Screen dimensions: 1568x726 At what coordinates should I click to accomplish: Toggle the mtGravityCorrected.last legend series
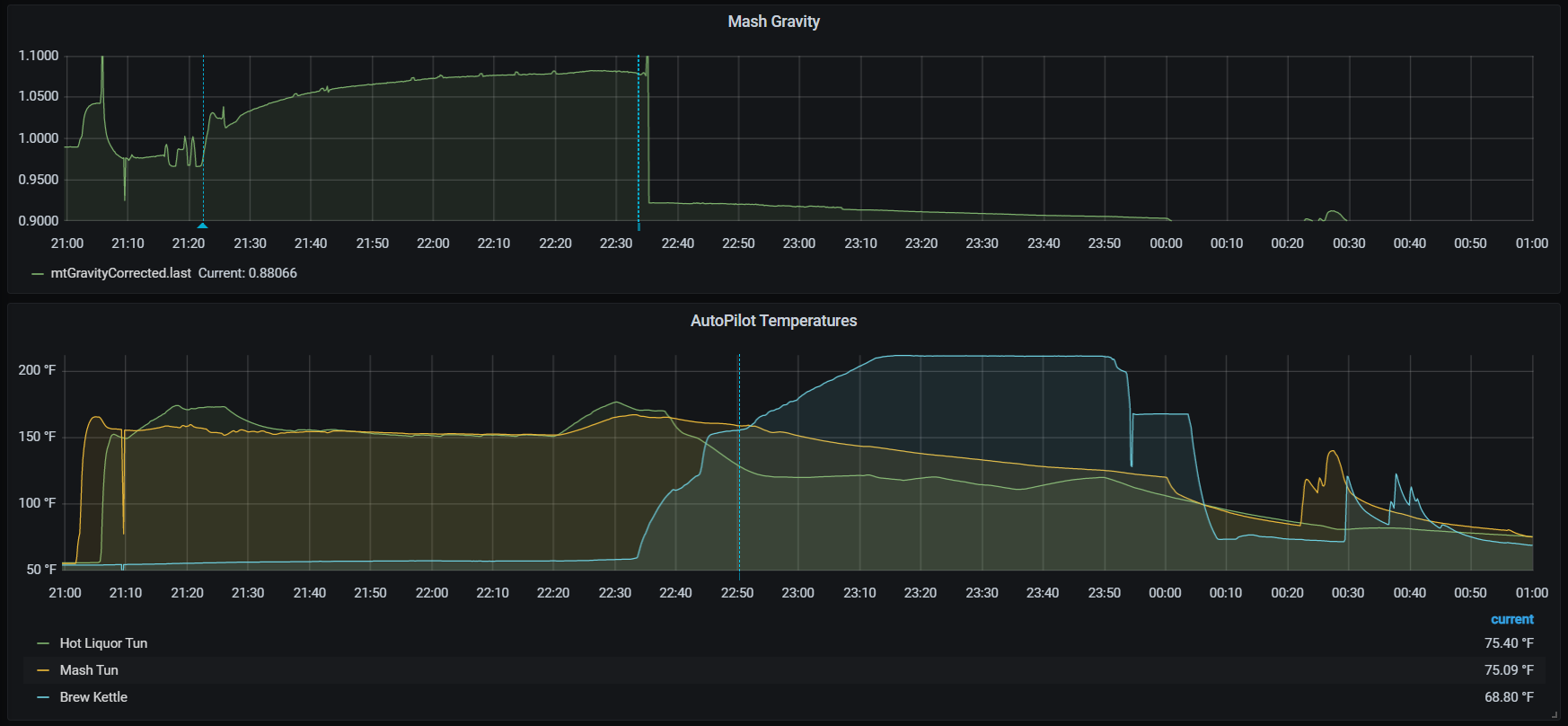tap(121, 273)
